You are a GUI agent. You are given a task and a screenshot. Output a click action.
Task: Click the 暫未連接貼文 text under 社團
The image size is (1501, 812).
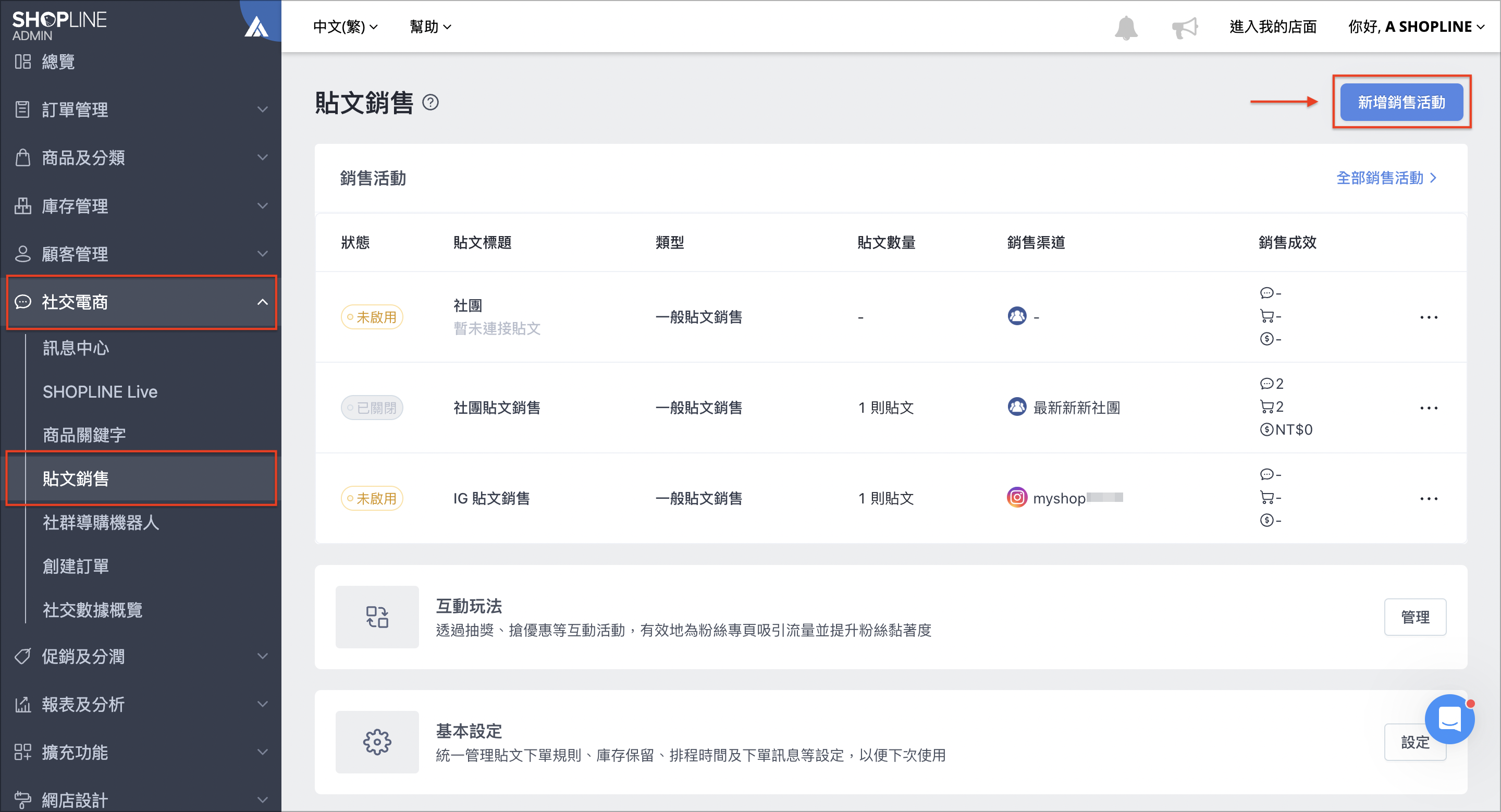point(497,328)
